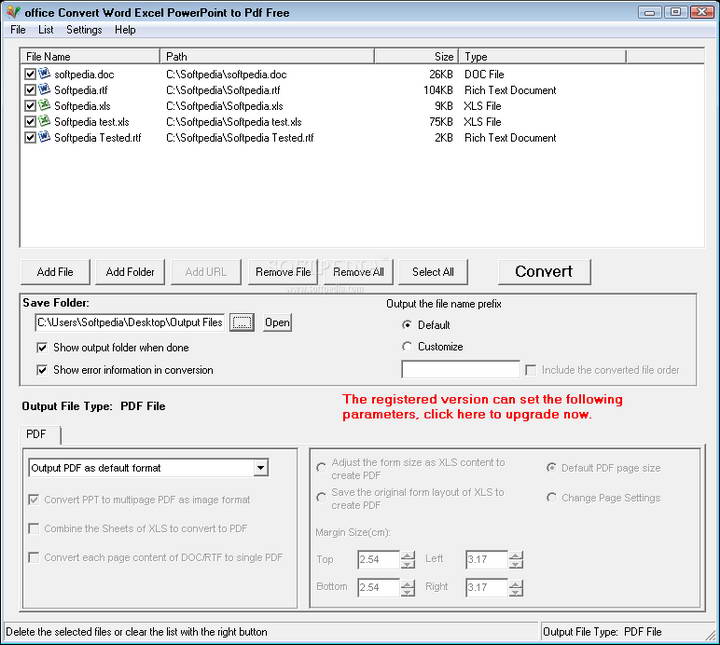Uncheck the Softpedia.rtf file checkbox
This screenshot has height=645, width=720.
[30, 90]
